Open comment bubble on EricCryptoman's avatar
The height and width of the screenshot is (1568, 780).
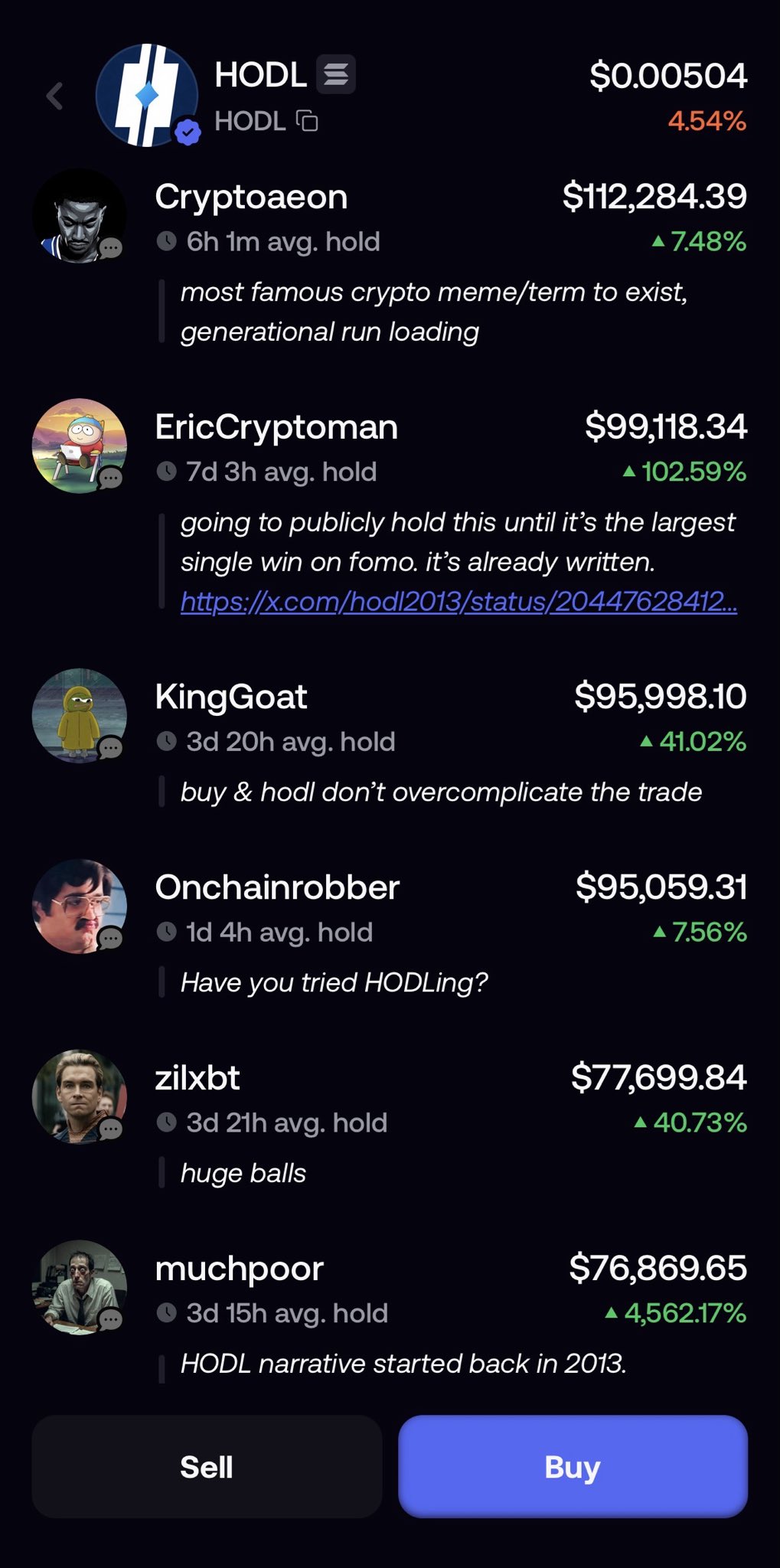(111, 478)
